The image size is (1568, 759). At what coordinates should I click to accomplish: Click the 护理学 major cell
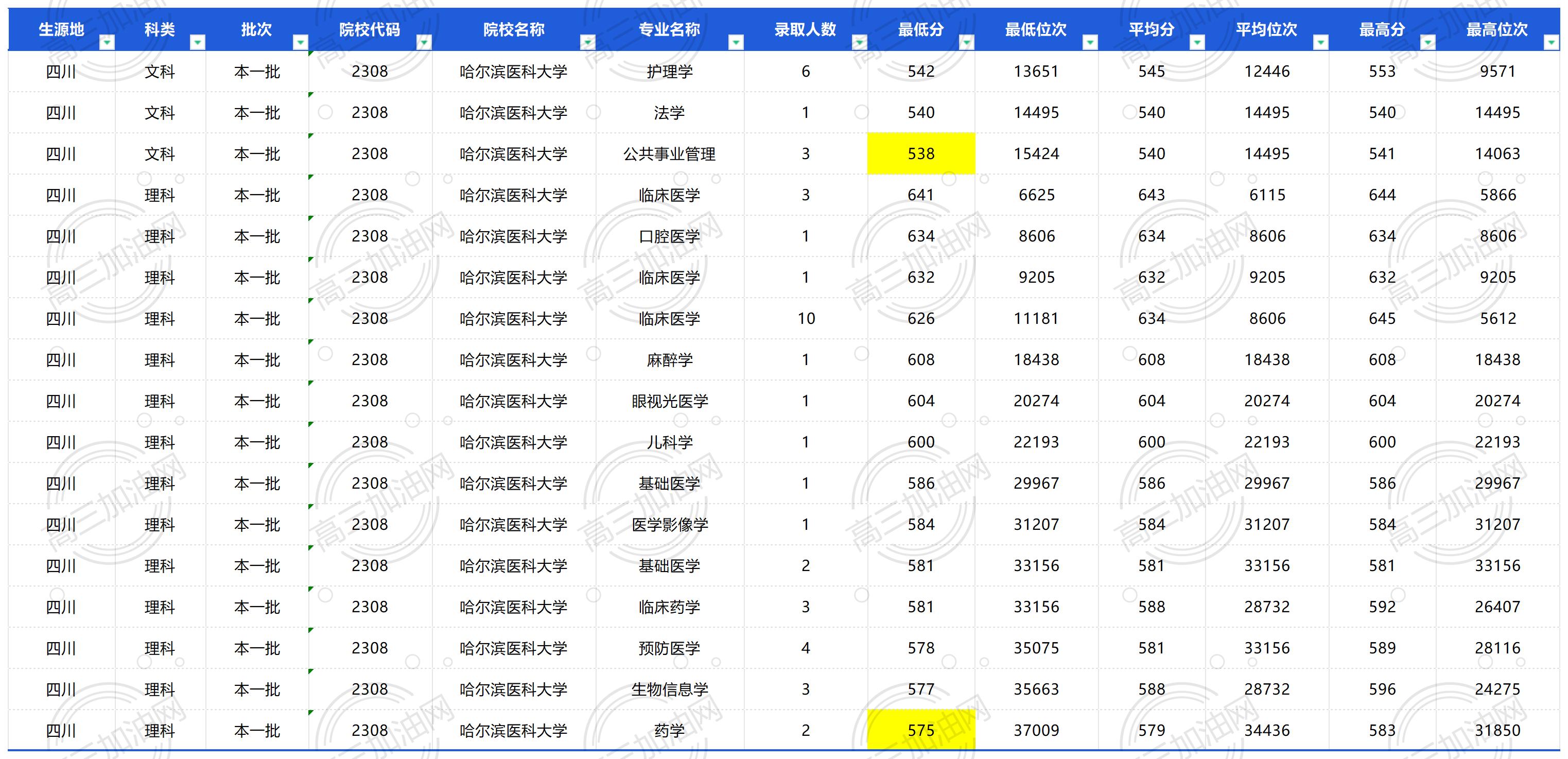pyautogui.click(x=670, y=72)
